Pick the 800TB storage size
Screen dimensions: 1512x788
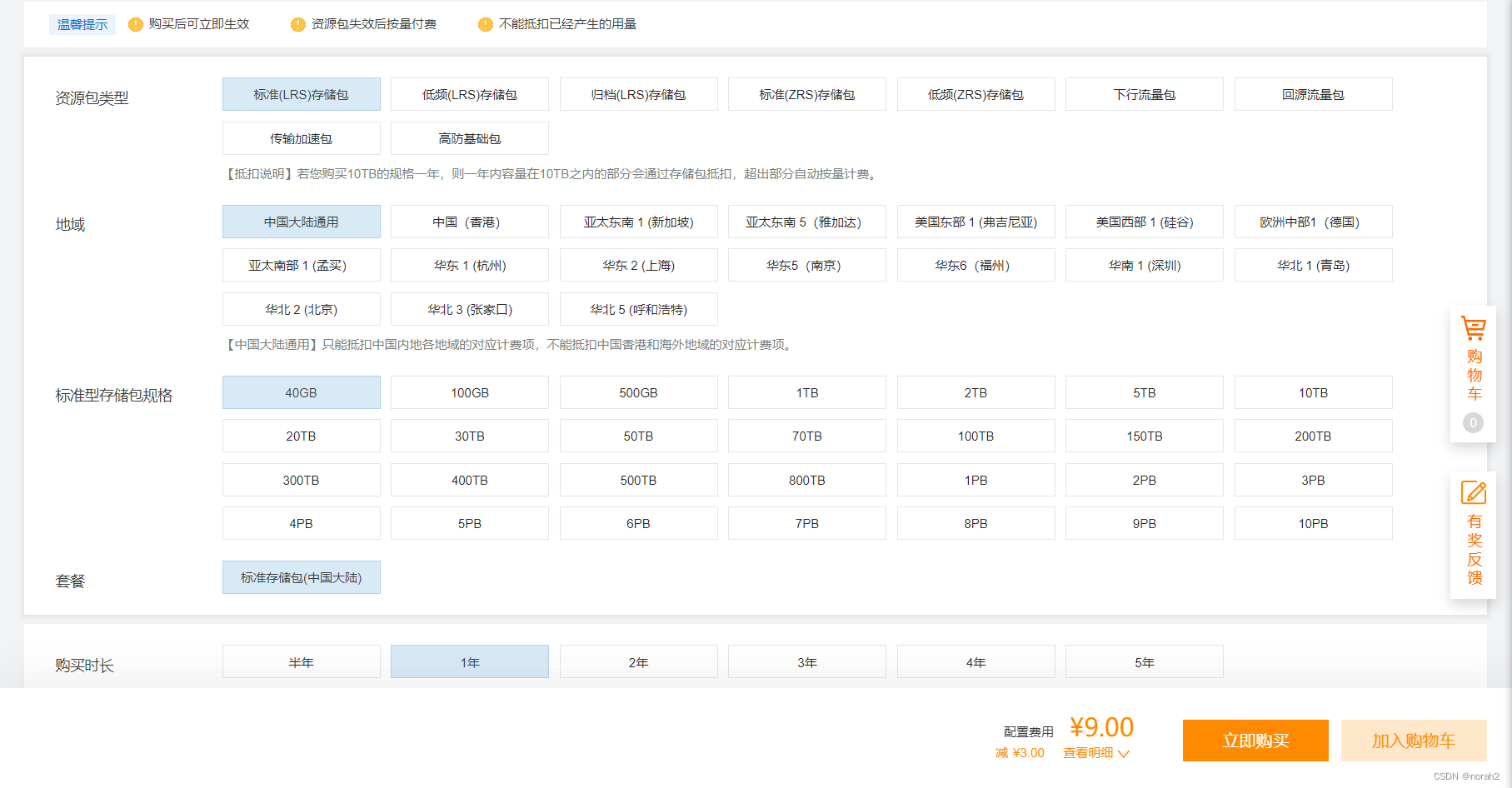(x=807, y=480)
